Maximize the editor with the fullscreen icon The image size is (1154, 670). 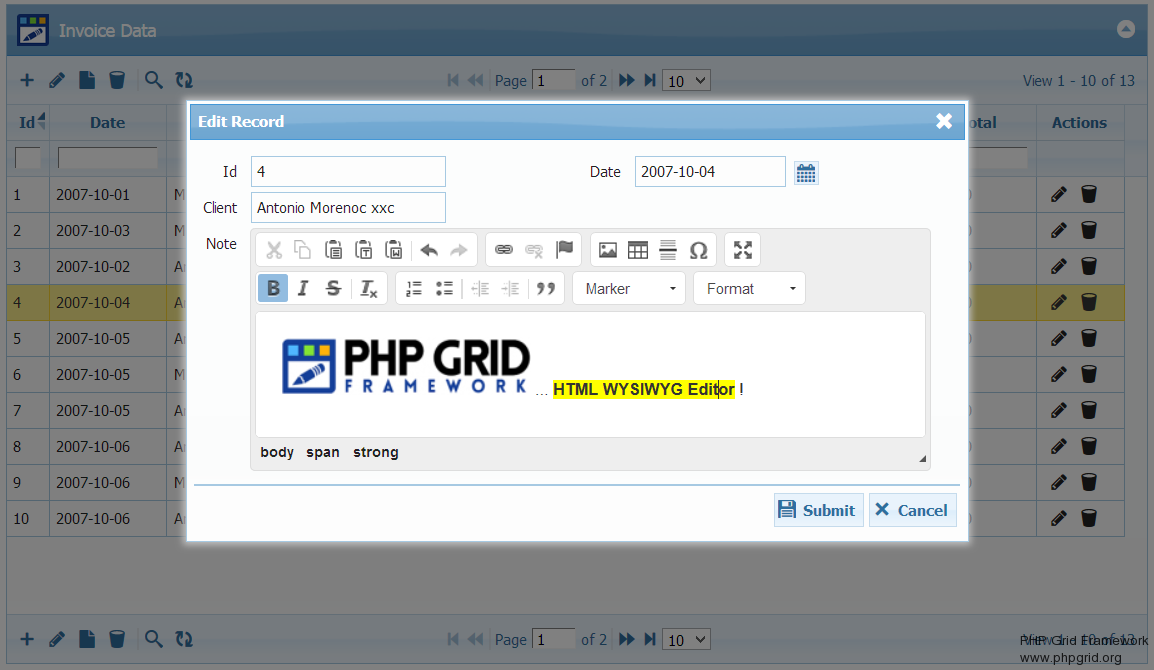pyautogui.click(x=742, y=250)
